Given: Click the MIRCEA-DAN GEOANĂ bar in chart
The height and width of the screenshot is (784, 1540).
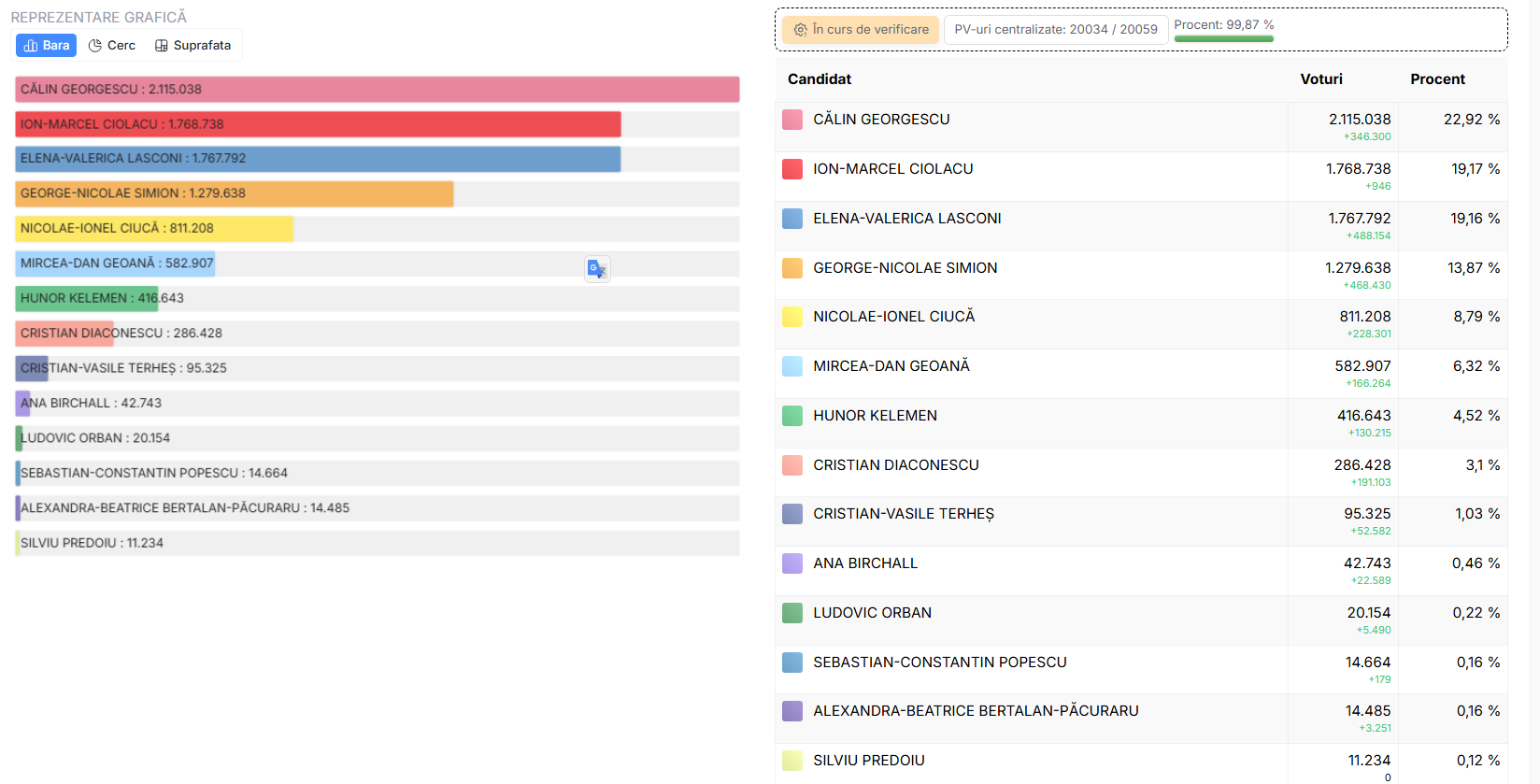Looking at the screenshot, I should coord(116,264).
